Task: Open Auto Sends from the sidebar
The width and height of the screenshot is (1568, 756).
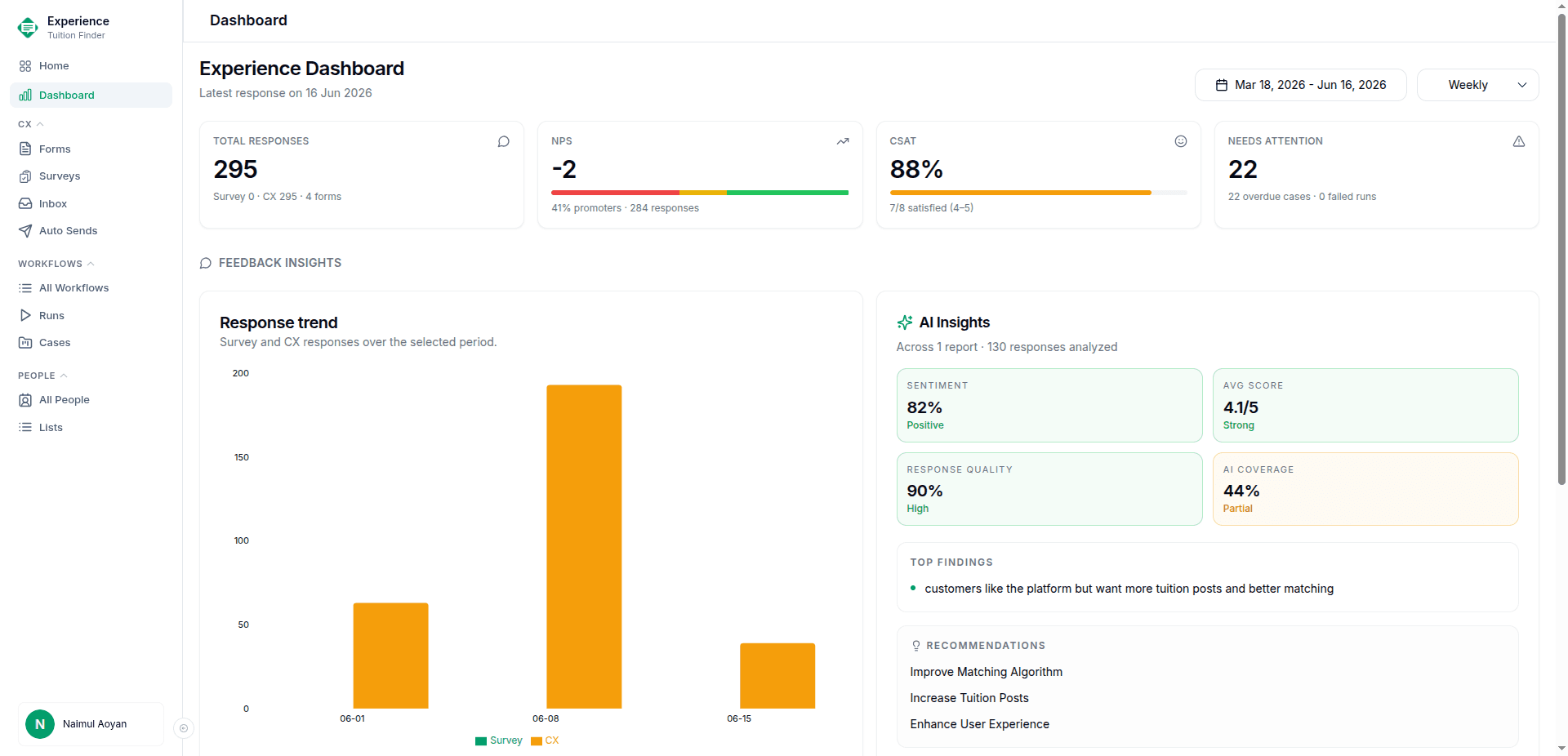Action: [x=91, y=231]
